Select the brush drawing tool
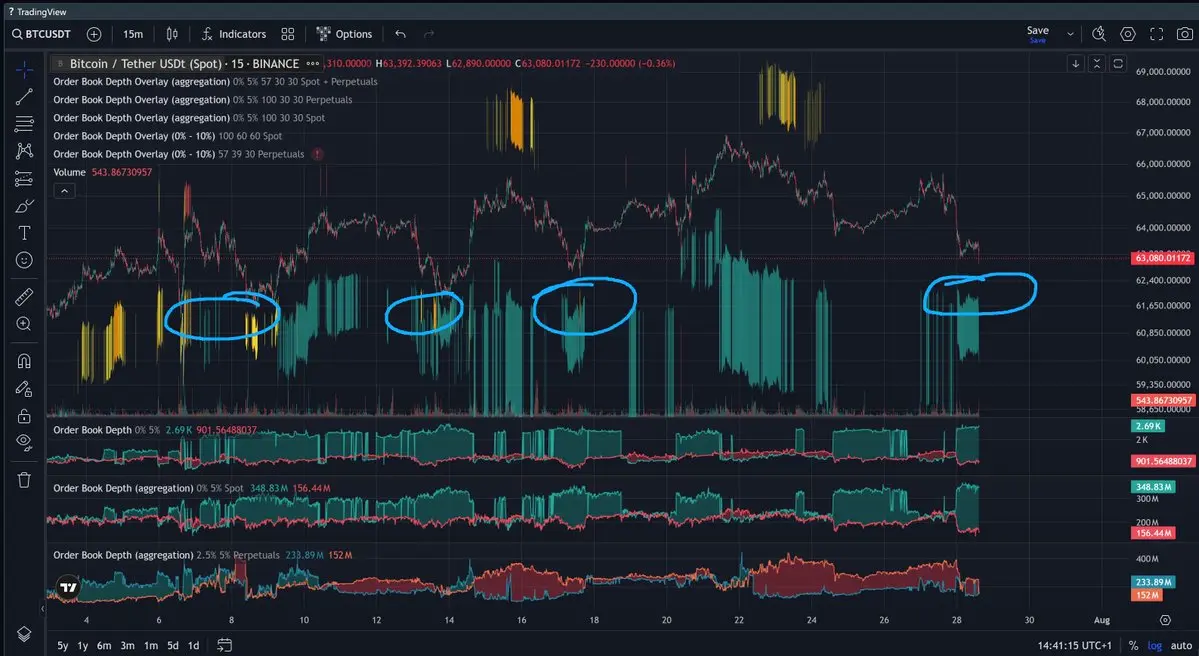Screen dimensions: 1199x656 point(24,206)
